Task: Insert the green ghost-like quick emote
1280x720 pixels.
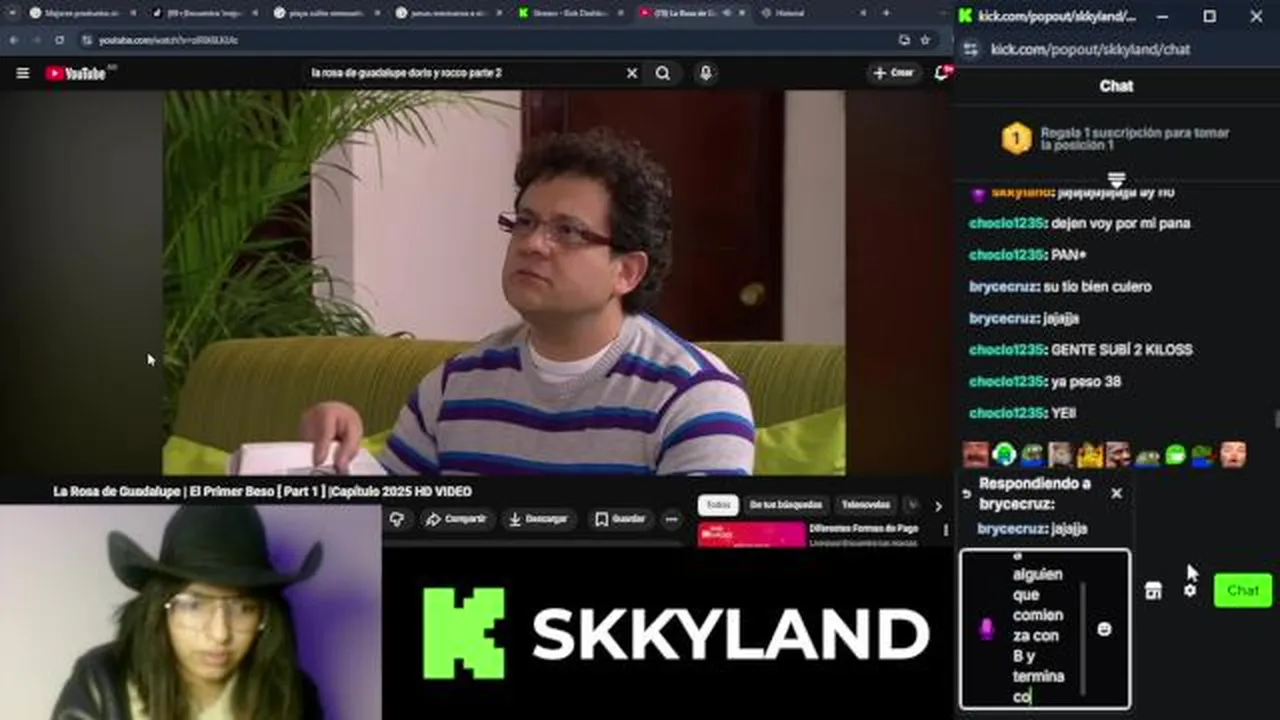Action: coord(1175,455)
